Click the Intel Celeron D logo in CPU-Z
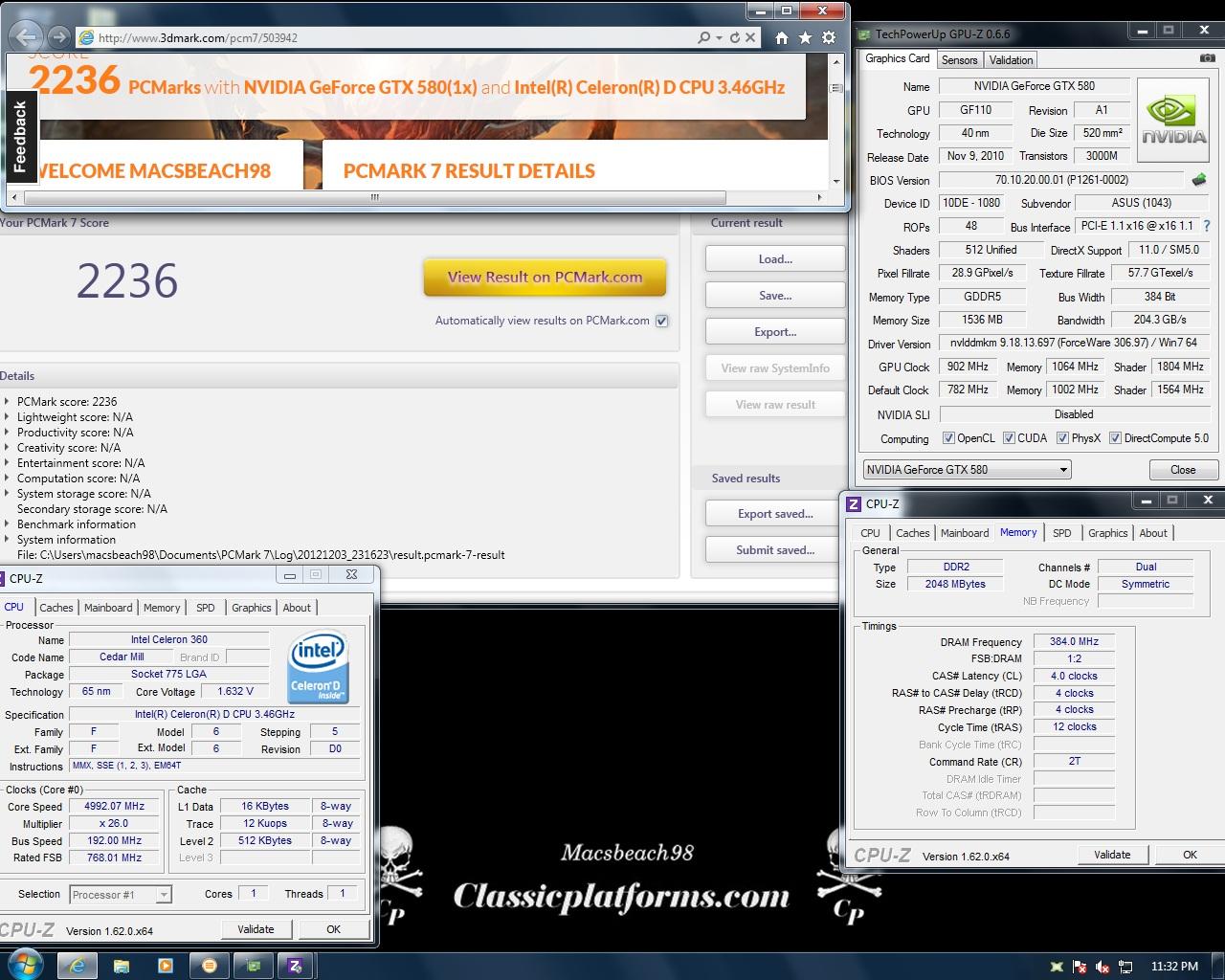This screenshot has height=980, width=1225. coord(318,667)
